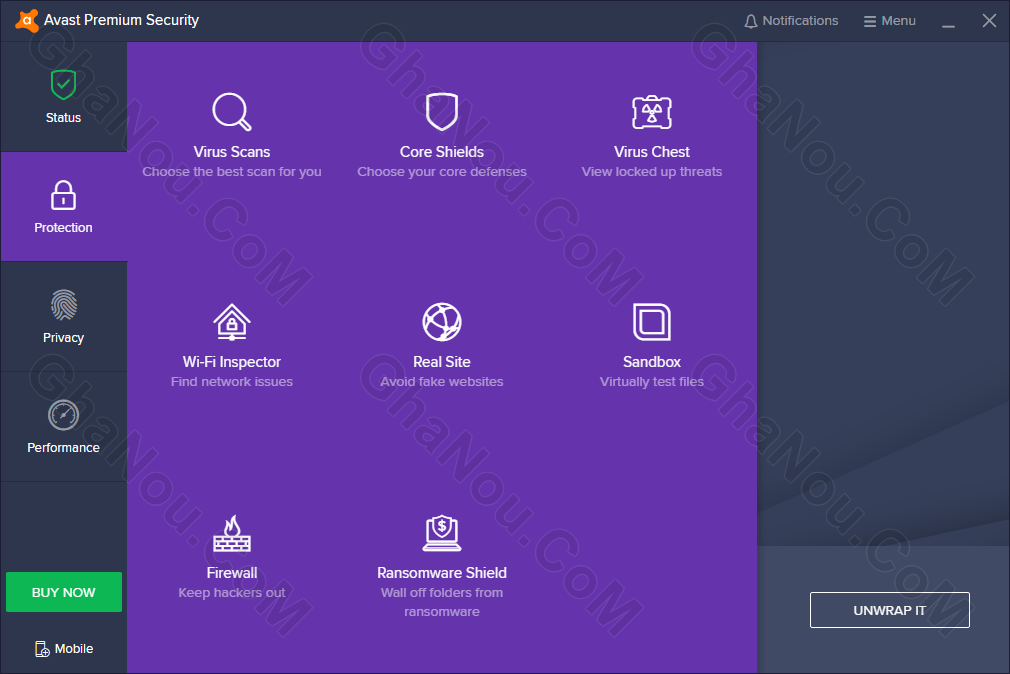Image resolution: width=1010 pixels, height=674 pixels.
Task: Click 'Choose the best scan for you' text
Action: point(232,172)
